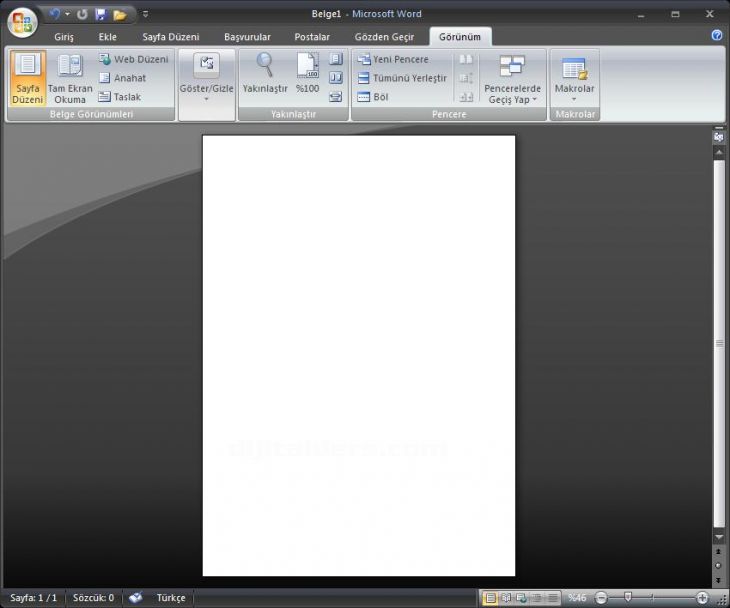Select the Görünüm tab
730x608 pixels.
460,37
